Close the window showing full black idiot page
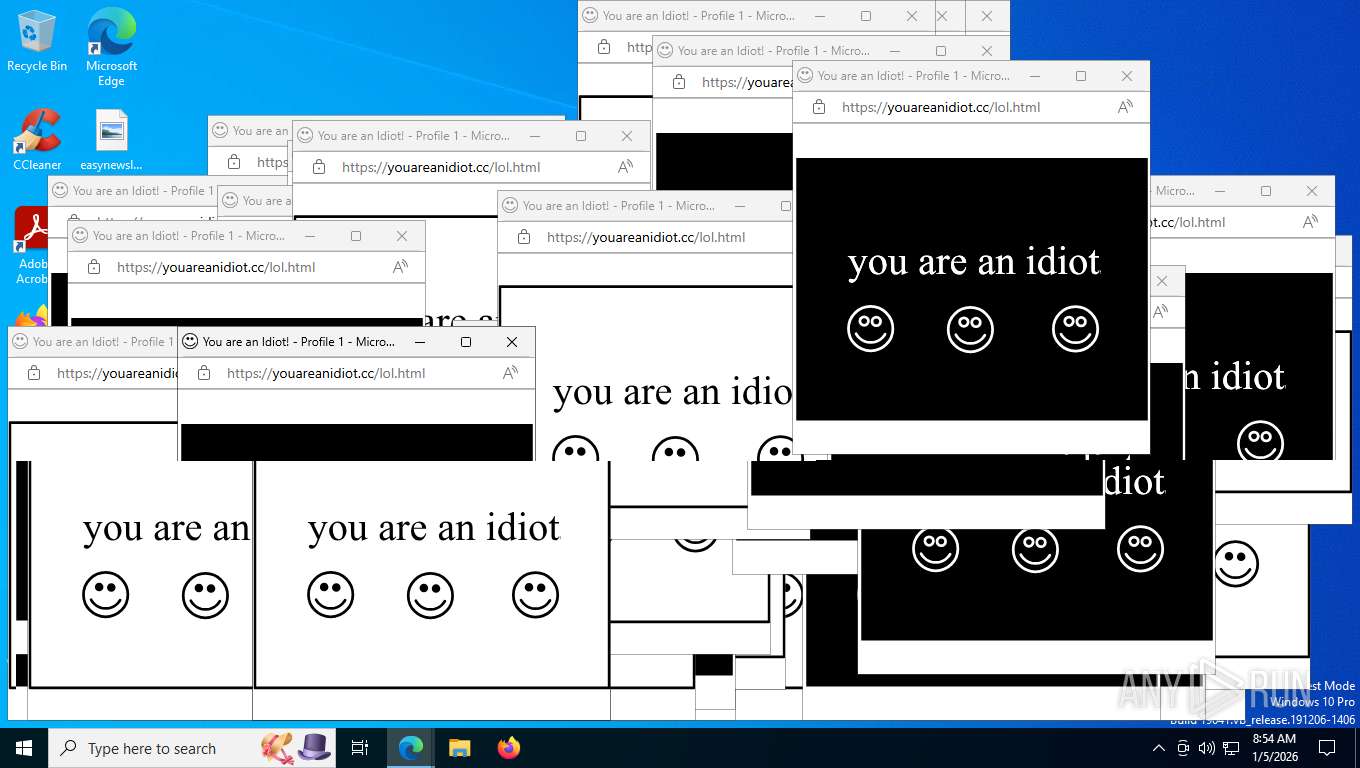Viewport: 1360px width, 768px height. click(1127, 76)
